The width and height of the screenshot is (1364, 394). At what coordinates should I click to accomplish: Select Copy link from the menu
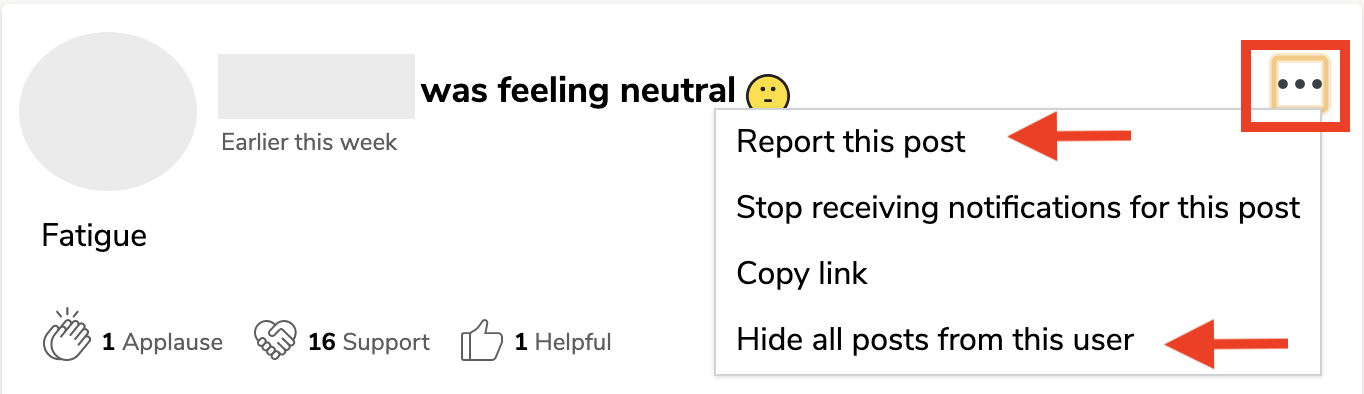tap(802, 274)
